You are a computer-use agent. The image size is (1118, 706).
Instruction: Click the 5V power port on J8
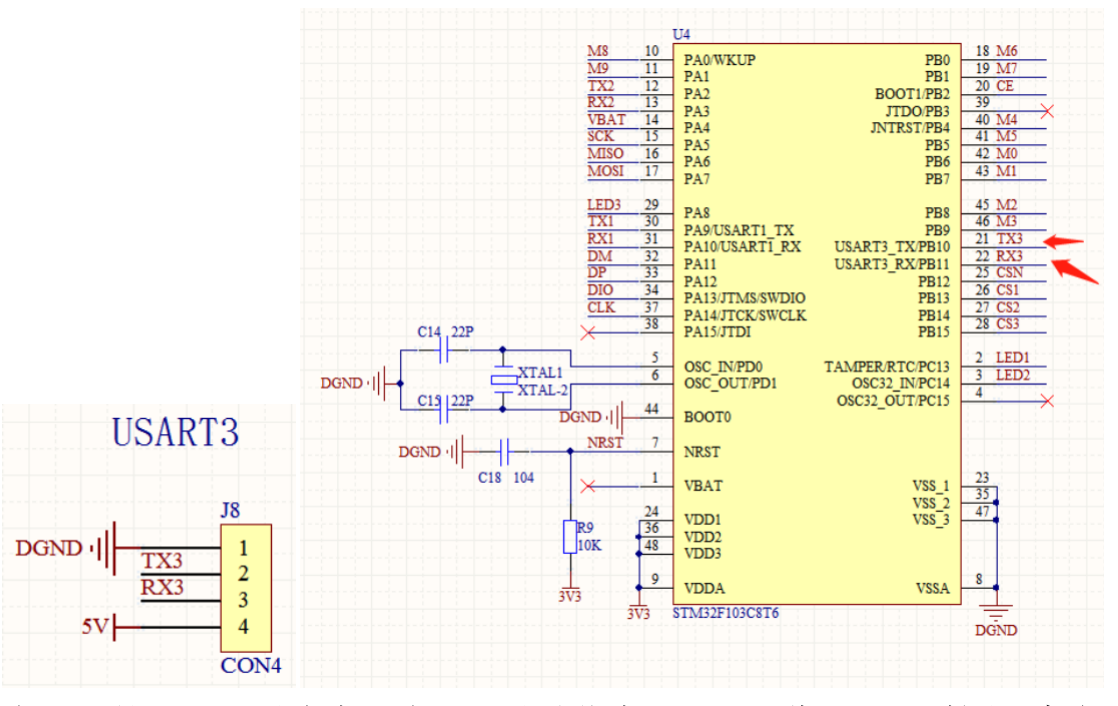[x=98, y=628]
